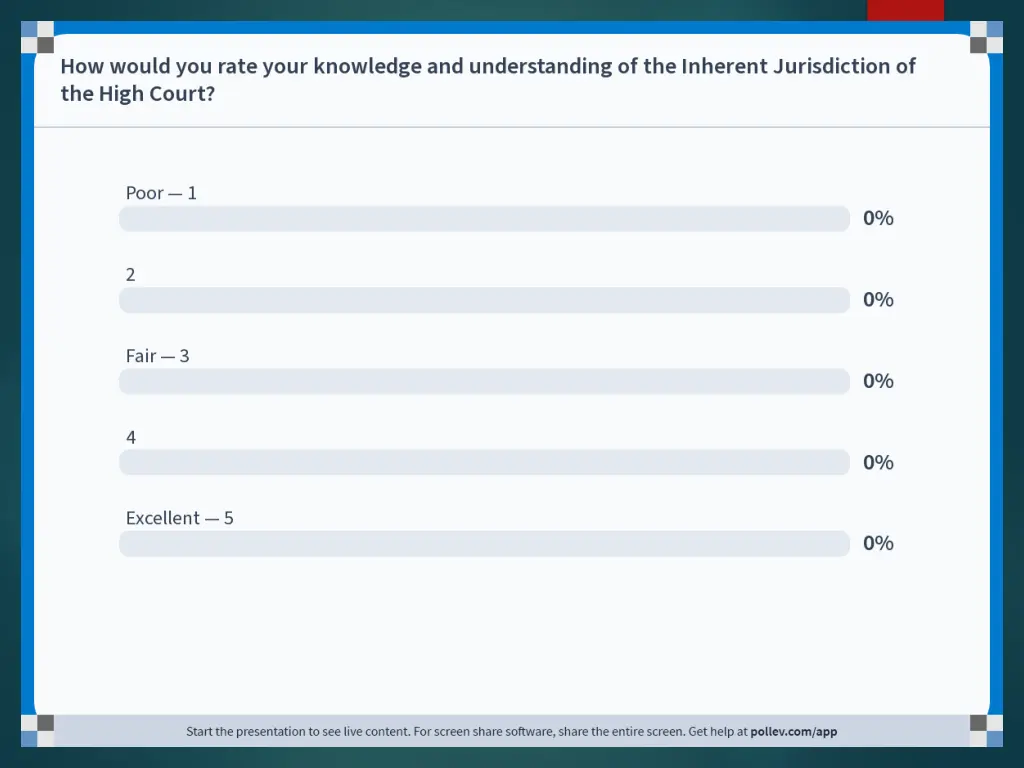Click the bottom-left checkered corner handle
This screenshot has height=768, width=1024.
[x=37, y=730]
